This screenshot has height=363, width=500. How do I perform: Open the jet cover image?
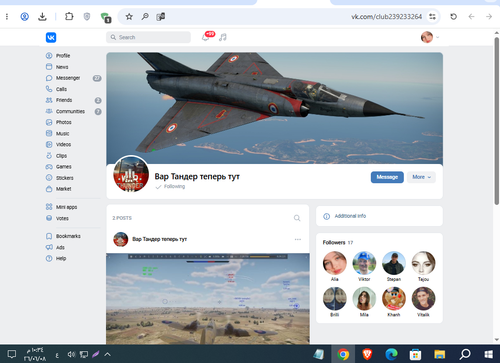click(x=274, y=107)
